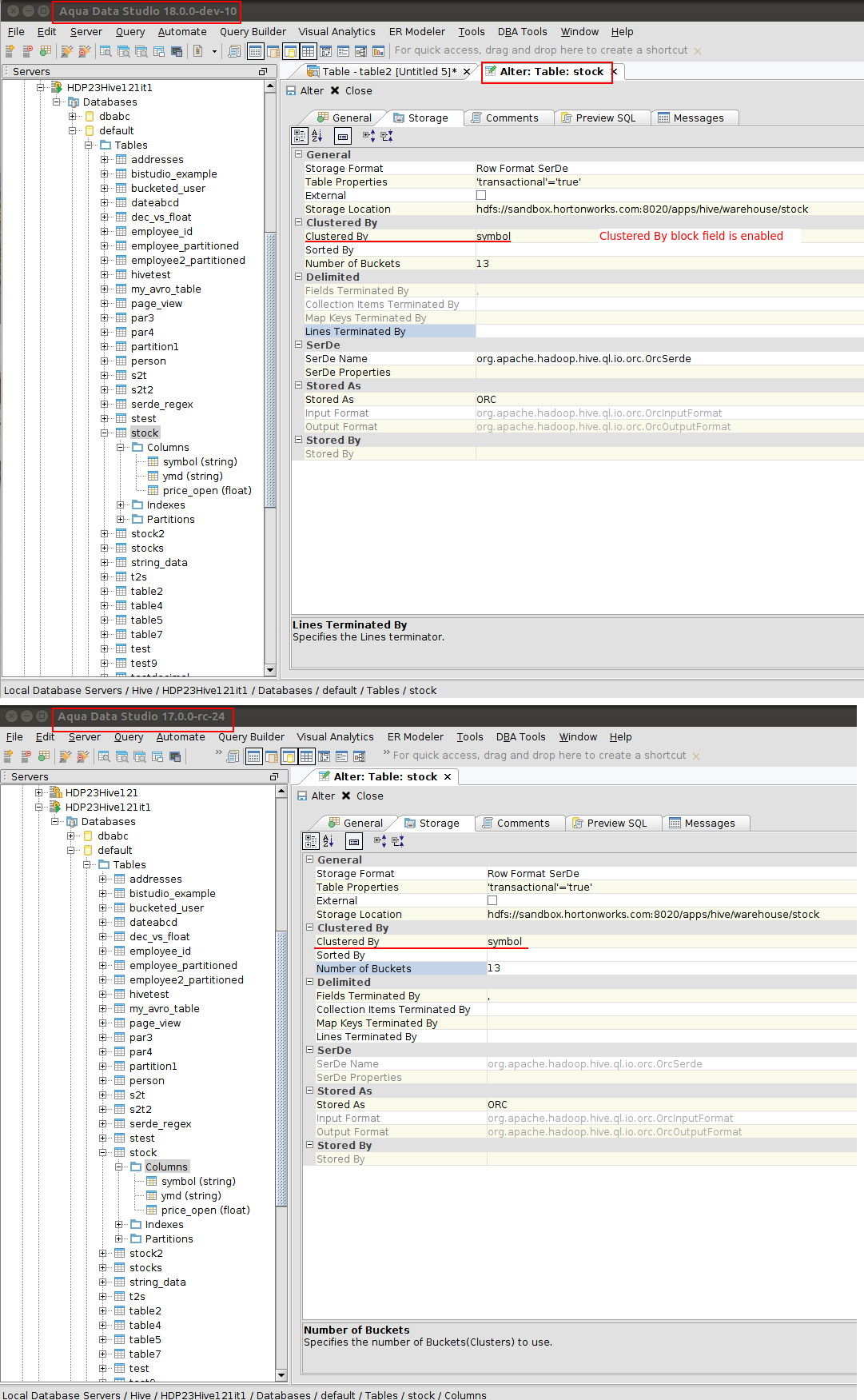Toggle External checkbox in top window
The height and width of the screenshot is (1400, 864).
pos(481,195)
